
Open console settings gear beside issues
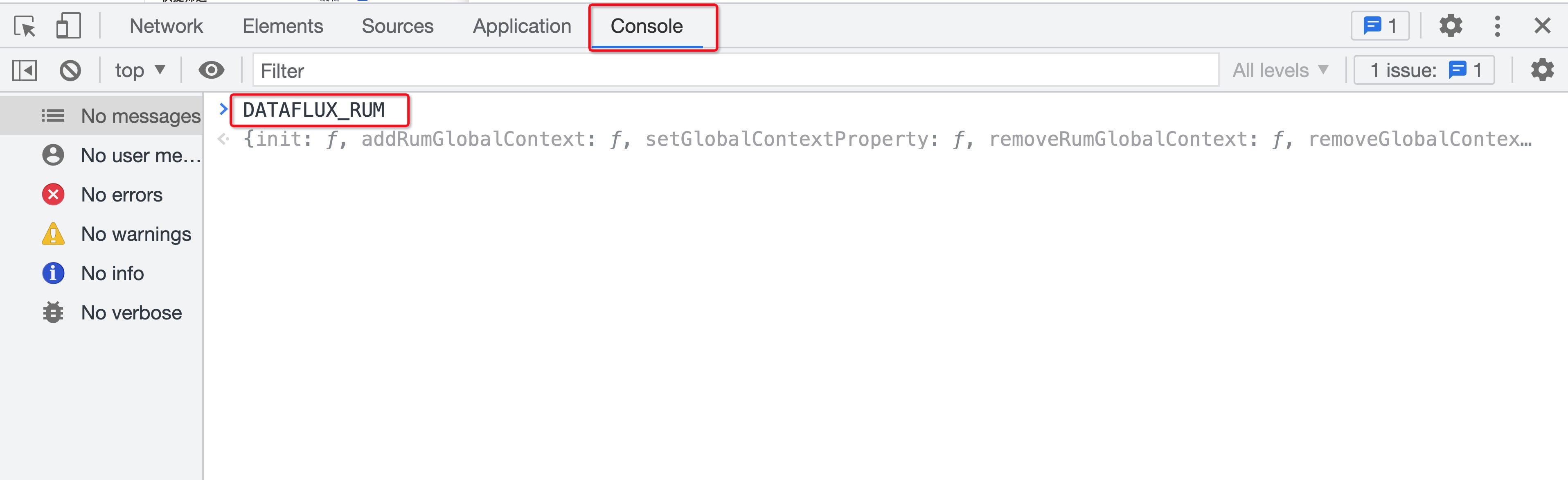click(x=1543, y=71)
